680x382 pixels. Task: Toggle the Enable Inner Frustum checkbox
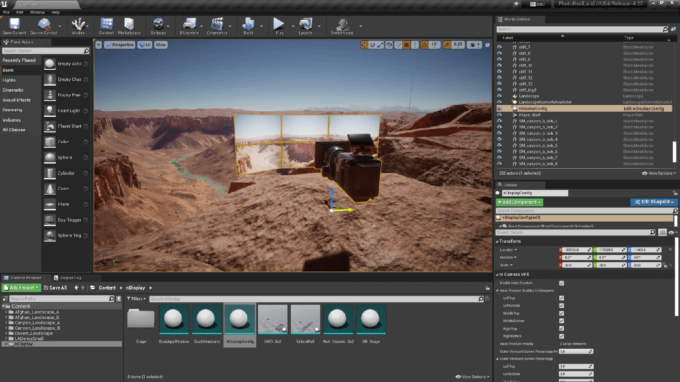pos(562,283)
